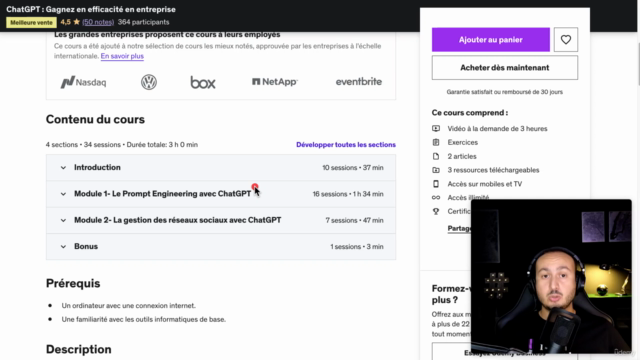
Task: Click 'Ce cours comprend :' heading
Action: point(470,113)
